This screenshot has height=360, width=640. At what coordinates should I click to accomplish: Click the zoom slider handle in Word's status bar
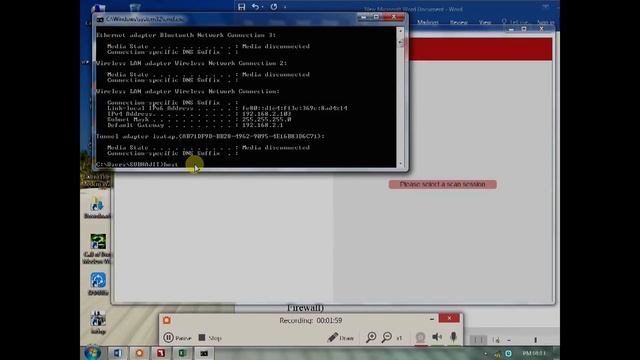535,340
